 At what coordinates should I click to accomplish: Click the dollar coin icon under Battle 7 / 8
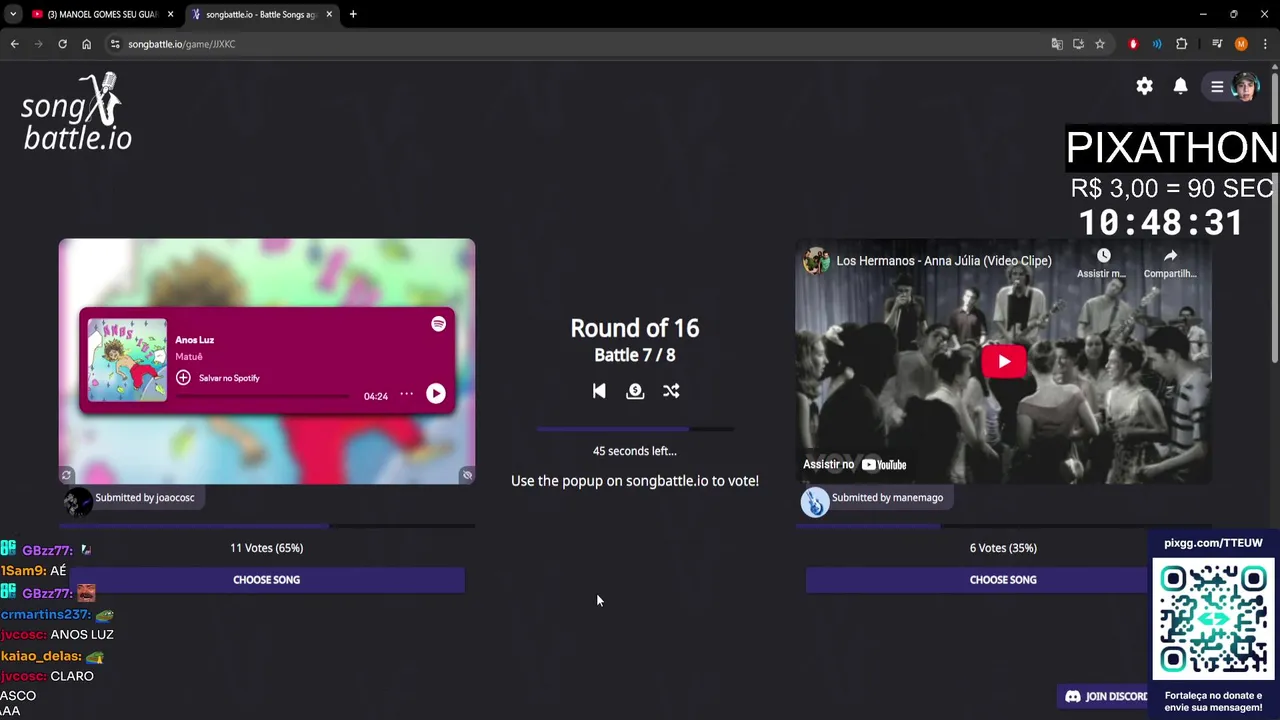[x=635, y=391]
